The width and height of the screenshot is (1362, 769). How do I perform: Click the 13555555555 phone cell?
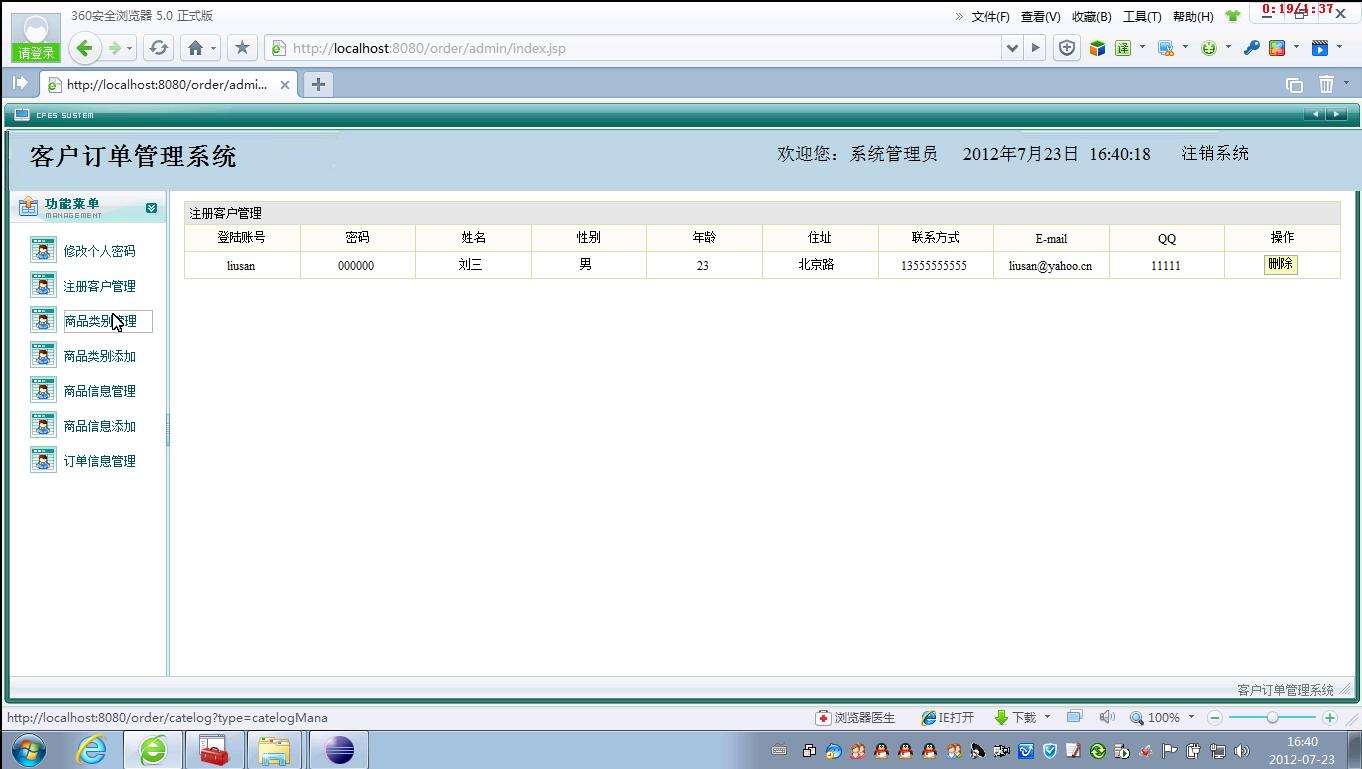(934, 265)
